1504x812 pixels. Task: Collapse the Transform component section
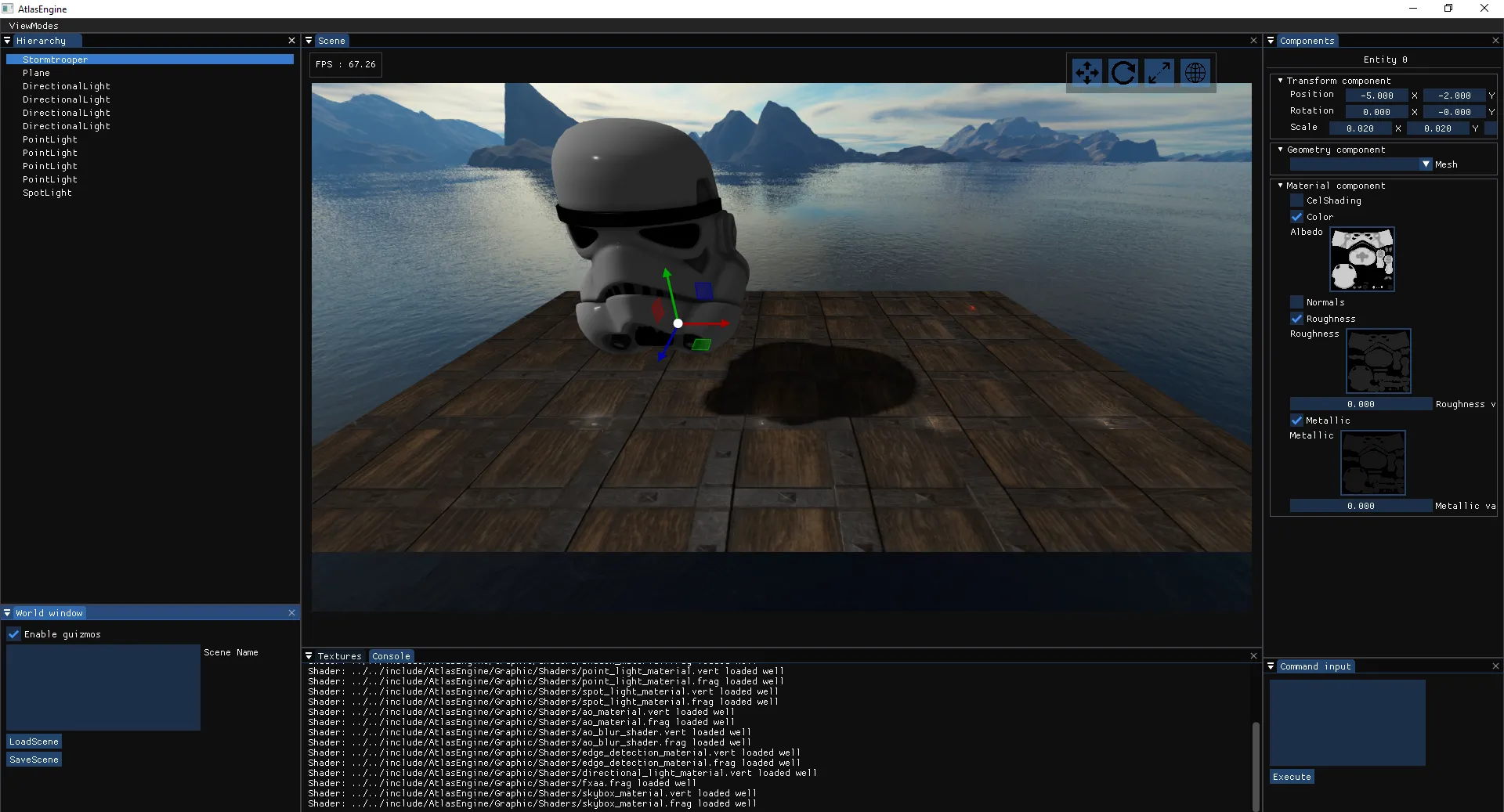point(1281,81)
